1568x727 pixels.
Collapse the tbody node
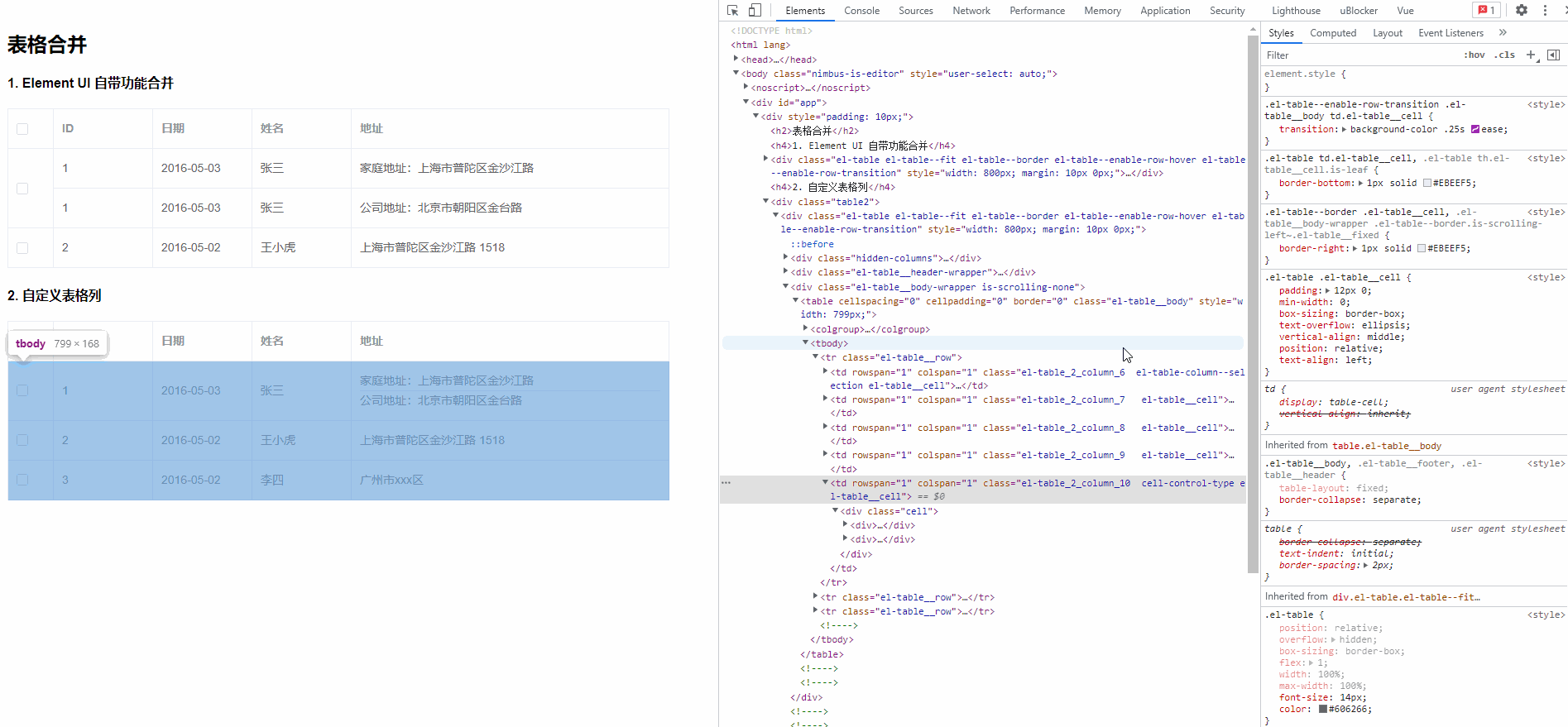(805, 342)
